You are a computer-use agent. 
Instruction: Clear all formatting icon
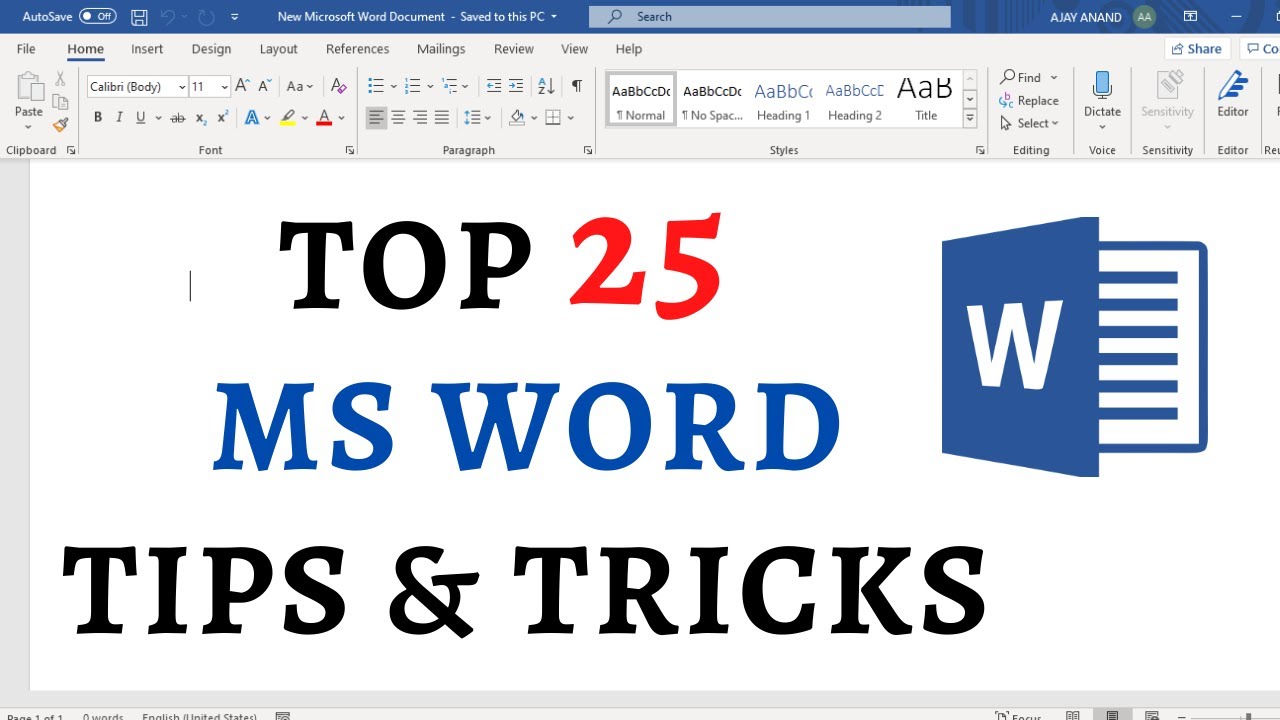pyautogui.click(x=338, y=87)
